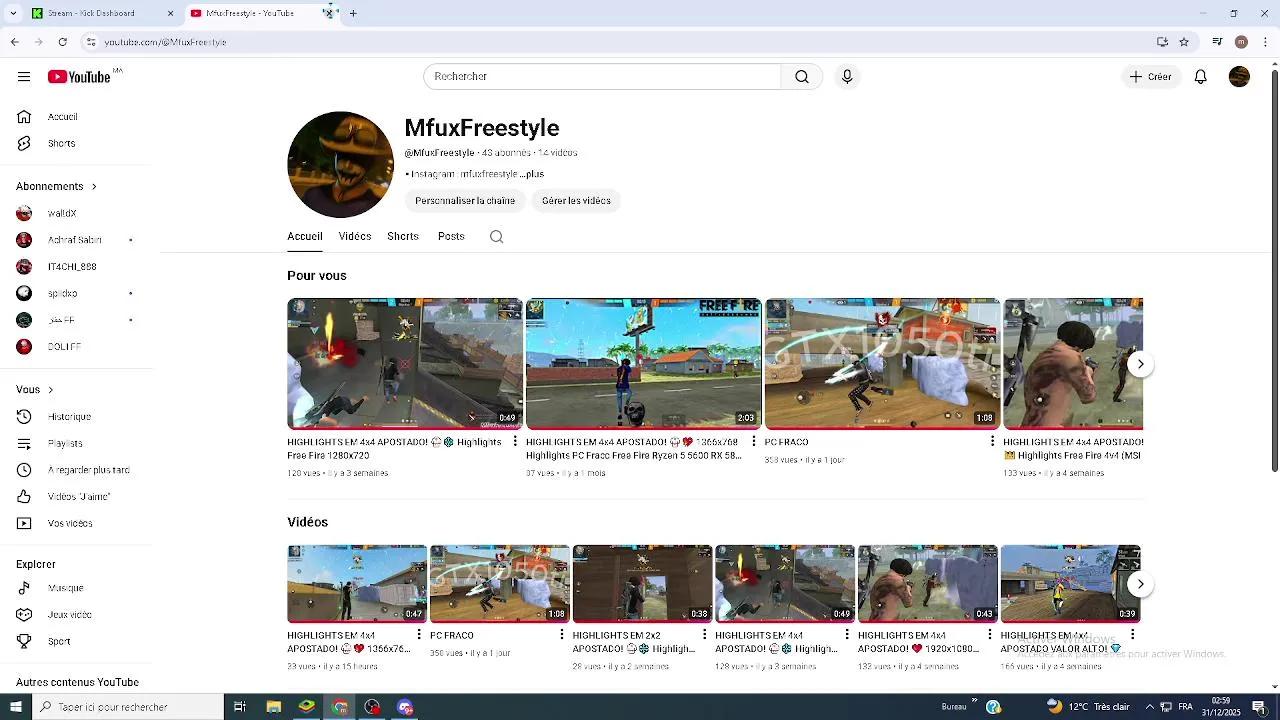
Task: Open Windows notification center
Action: (1259, 707)
